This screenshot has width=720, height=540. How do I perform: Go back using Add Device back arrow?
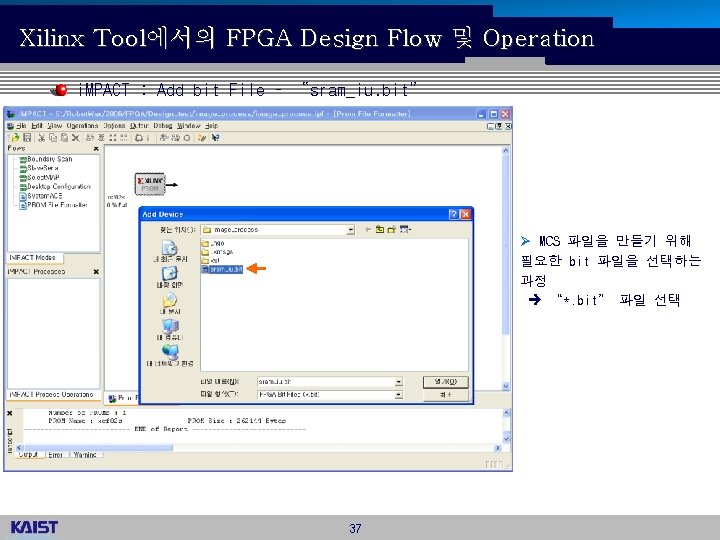(368, 229)
